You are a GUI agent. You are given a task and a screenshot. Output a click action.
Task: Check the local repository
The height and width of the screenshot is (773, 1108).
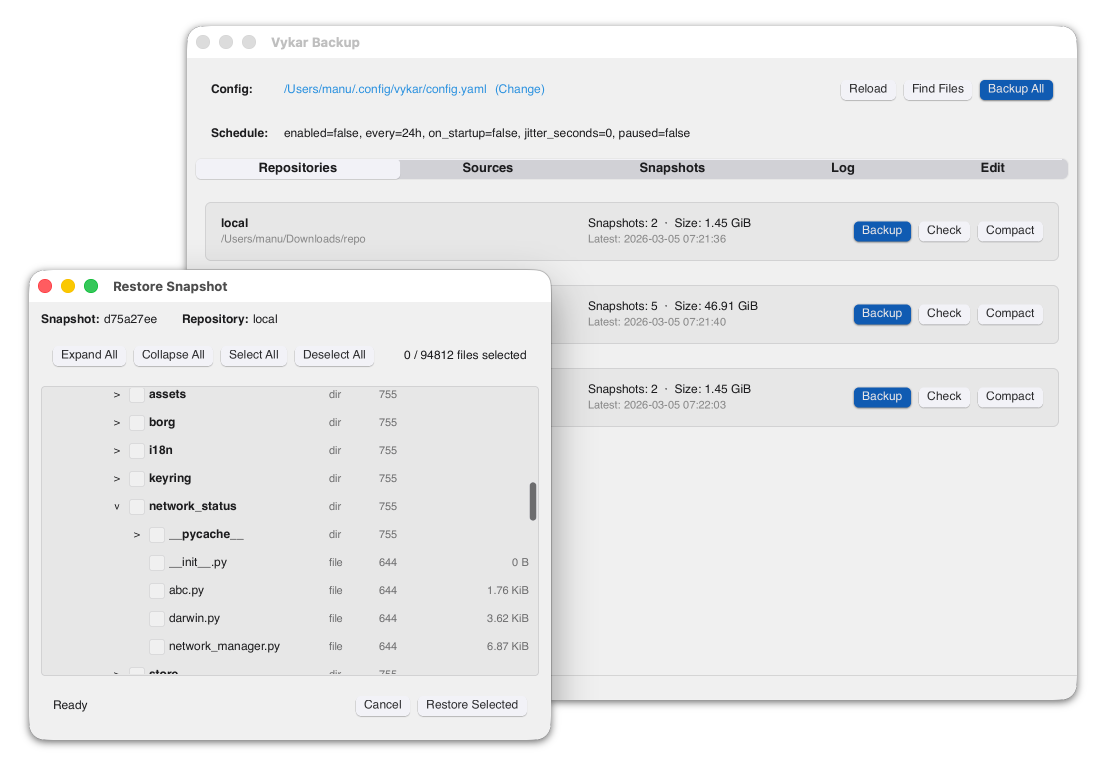click(943, 230)
